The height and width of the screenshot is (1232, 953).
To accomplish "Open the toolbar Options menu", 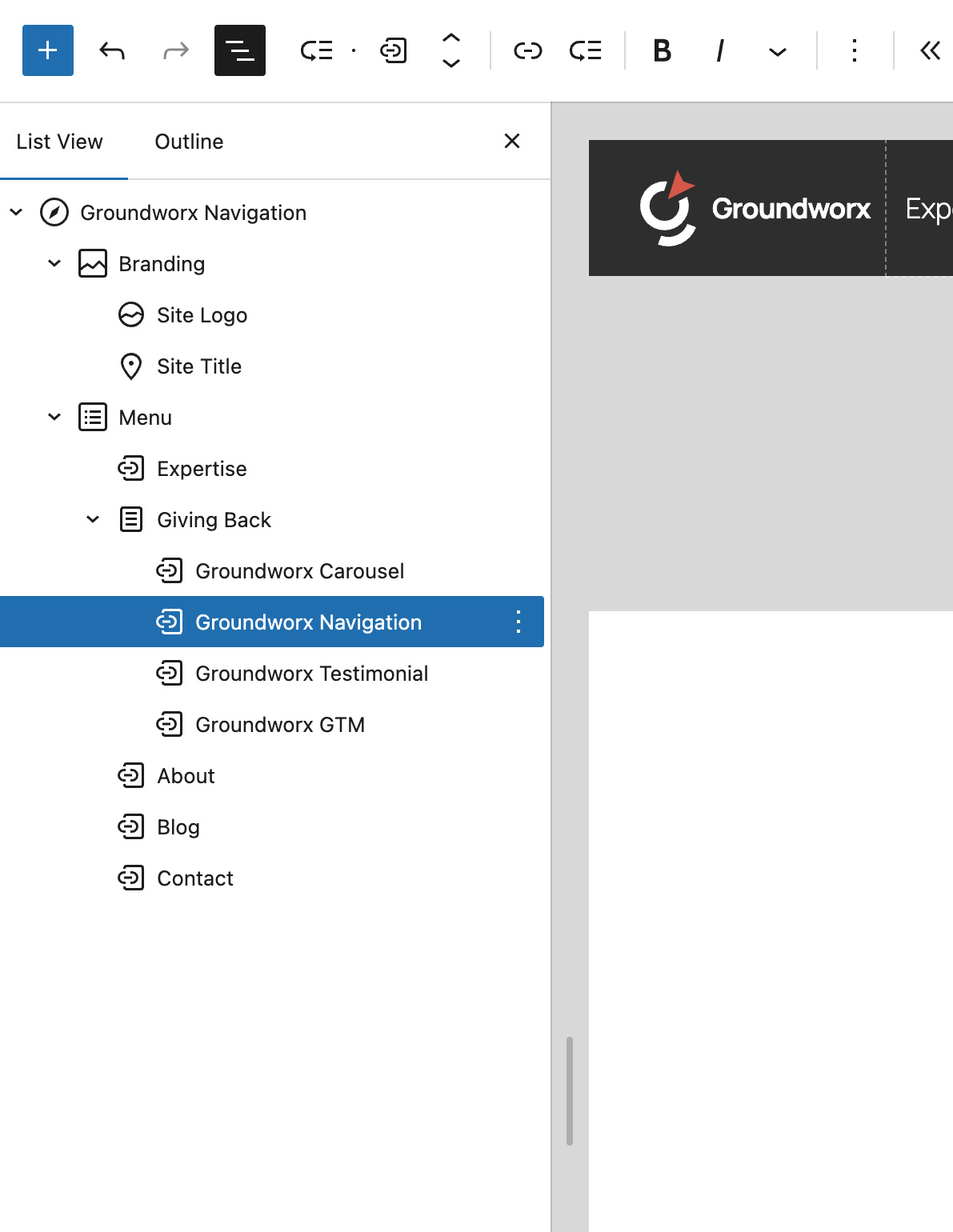I will tap(855, 50).
